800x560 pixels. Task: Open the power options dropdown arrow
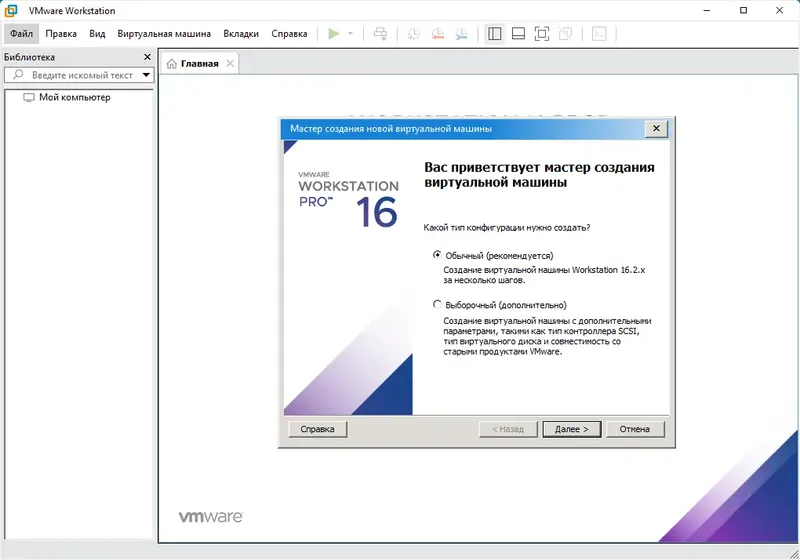pos(351,34)
